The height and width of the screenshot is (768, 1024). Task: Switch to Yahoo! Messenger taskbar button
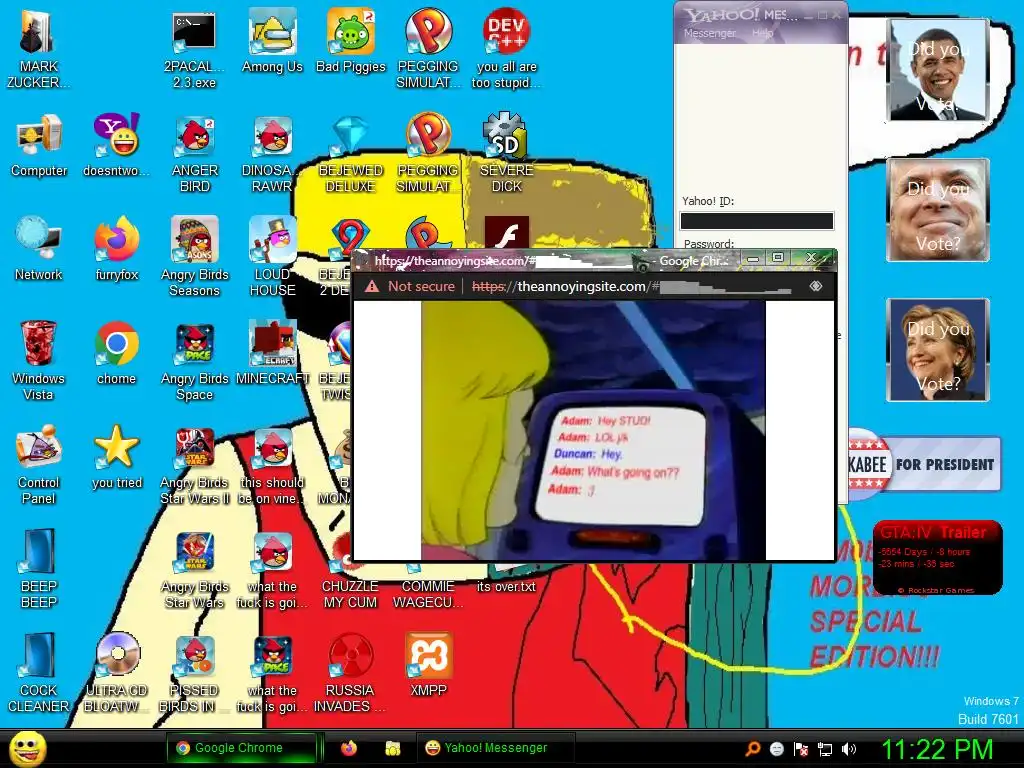[496, 748]
